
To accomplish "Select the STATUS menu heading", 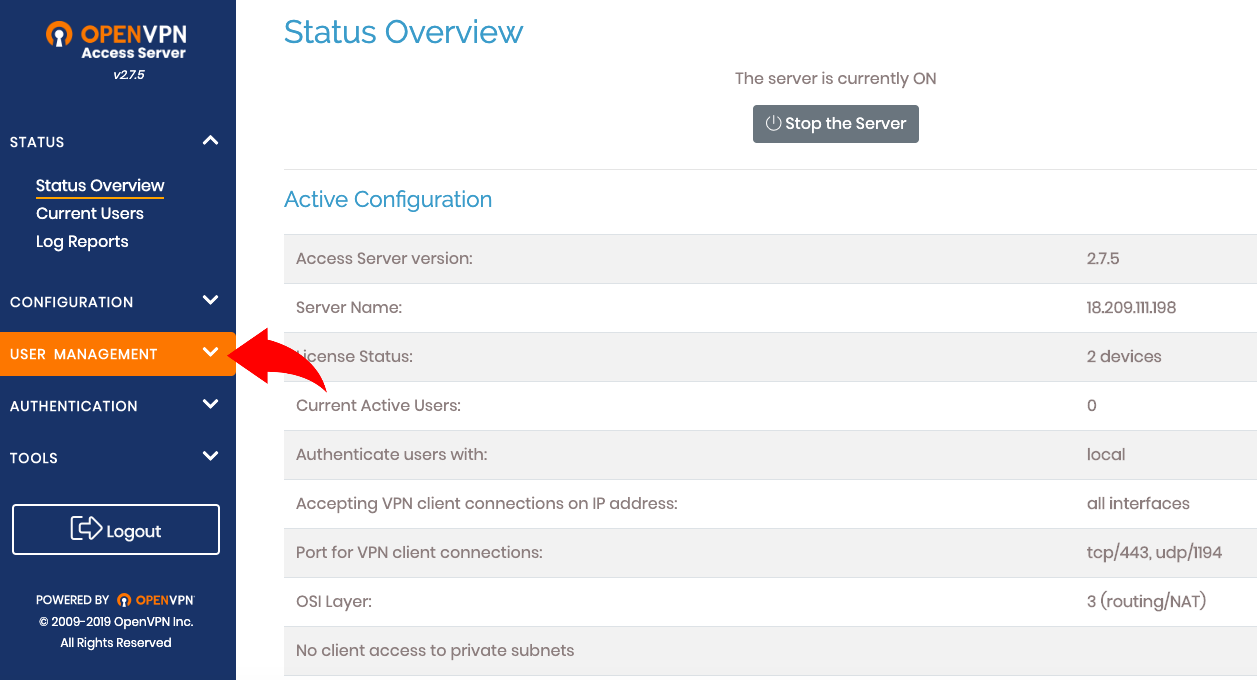I will click(x=37, y=142).
